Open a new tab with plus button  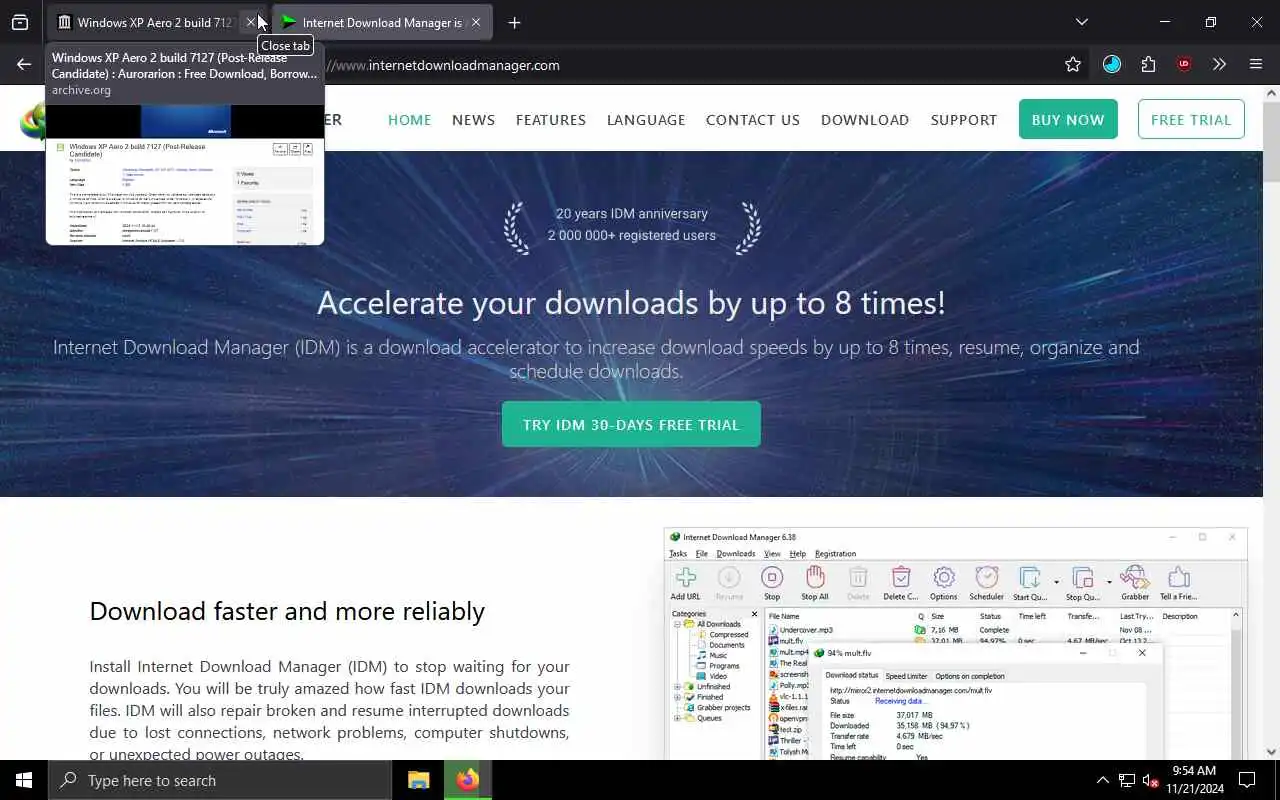tap(514, 22)
